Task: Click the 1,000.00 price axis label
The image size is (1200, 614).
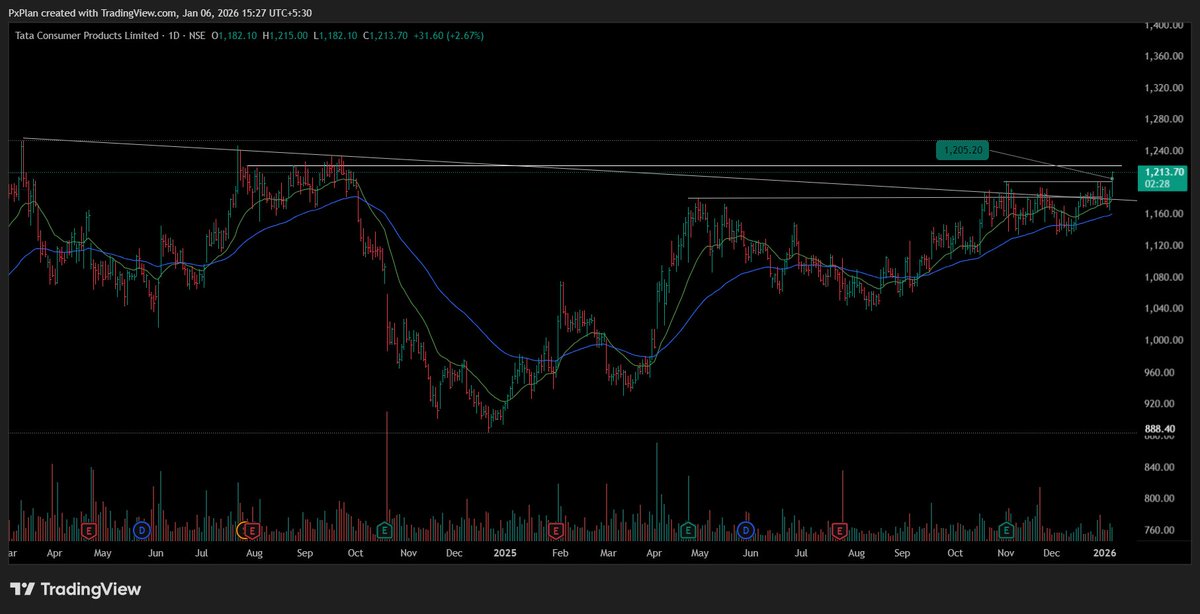Action: (1165, 341)
